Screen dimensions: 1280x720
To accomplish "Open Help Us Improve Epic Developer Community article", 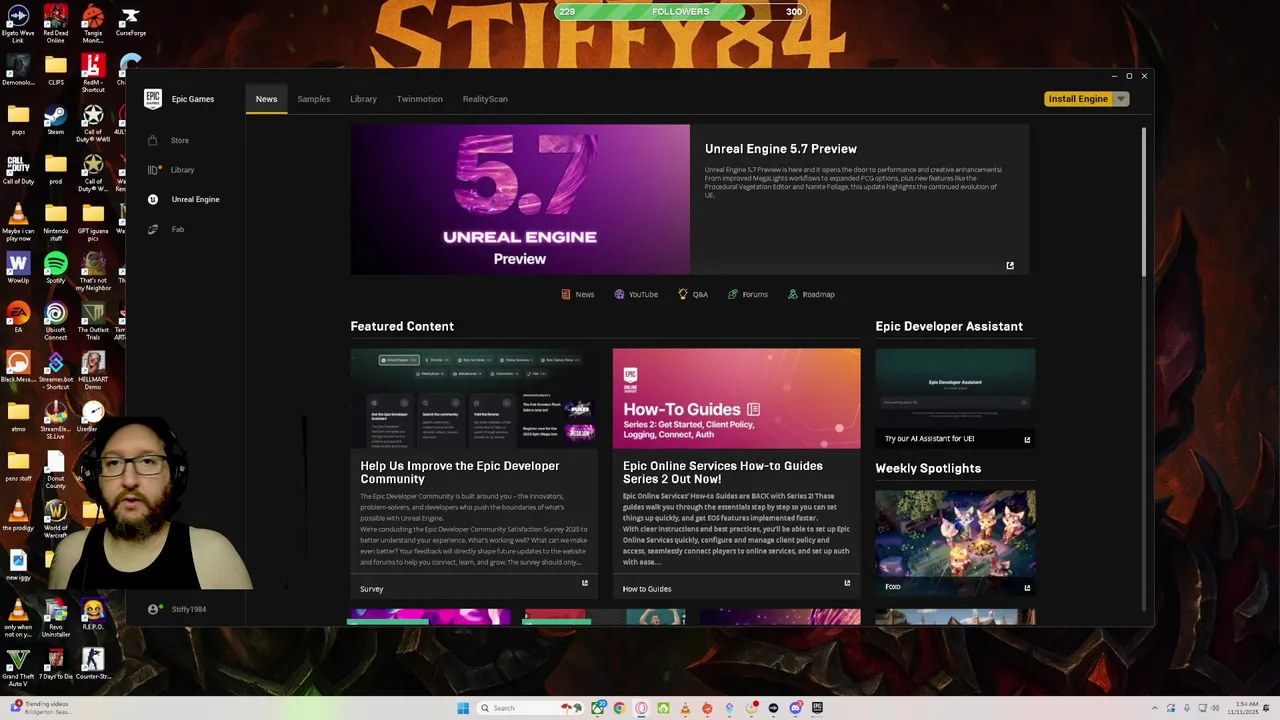I will tap(460, 472).
